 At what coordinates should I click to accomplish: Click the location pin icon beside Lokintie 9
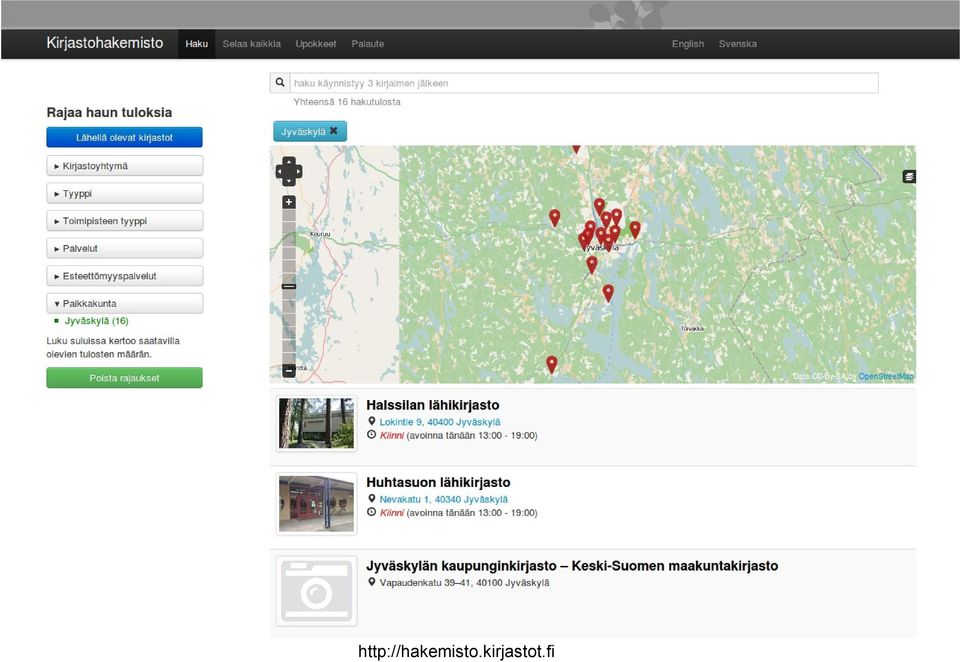pyautogui.click(x=371, y=421)
